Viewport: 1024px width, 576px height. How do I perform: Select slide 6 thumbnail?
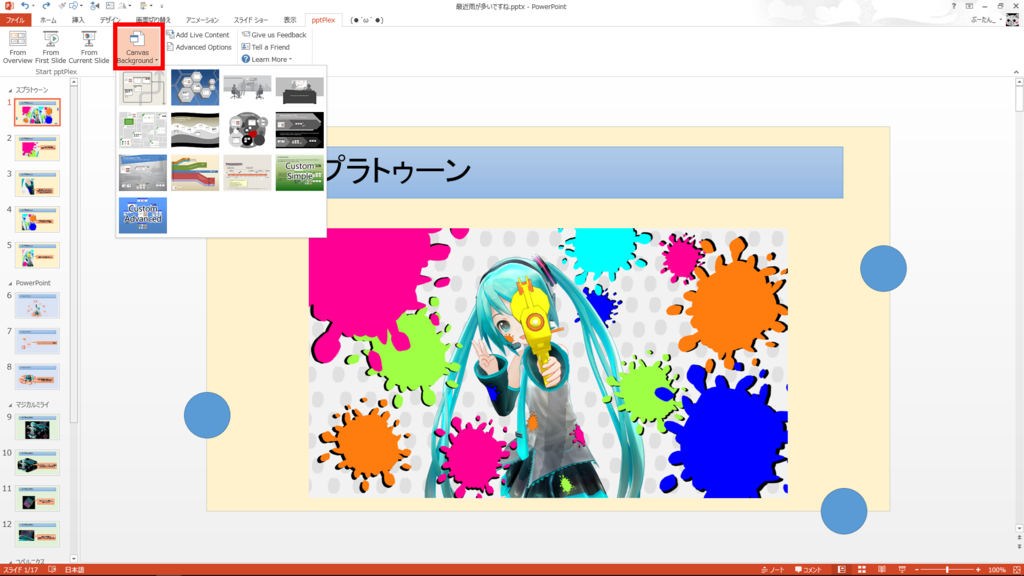click(x=37, y=306)
